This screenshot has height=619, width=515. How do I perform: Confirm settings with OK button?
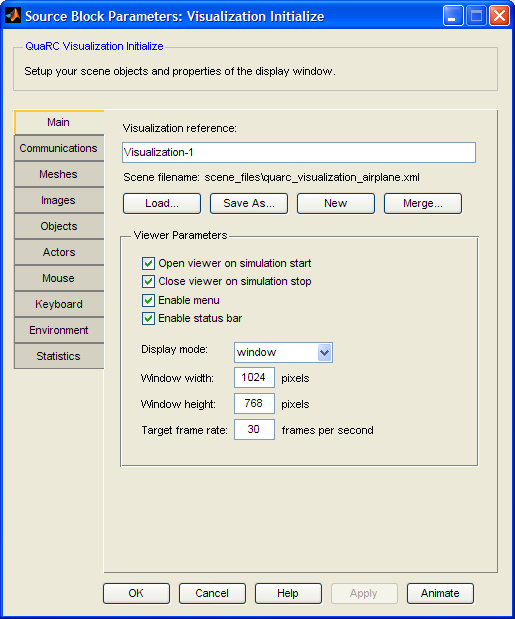coord(137,593)
